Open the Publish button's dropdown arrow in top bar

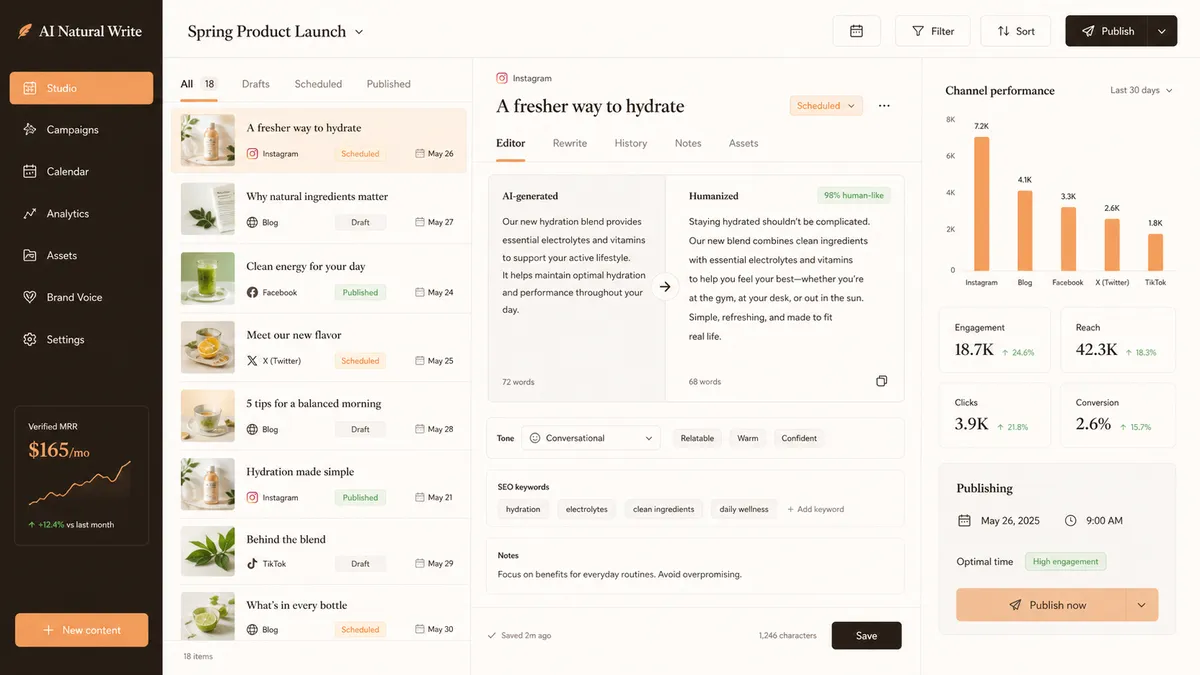tap(1162, 31)
